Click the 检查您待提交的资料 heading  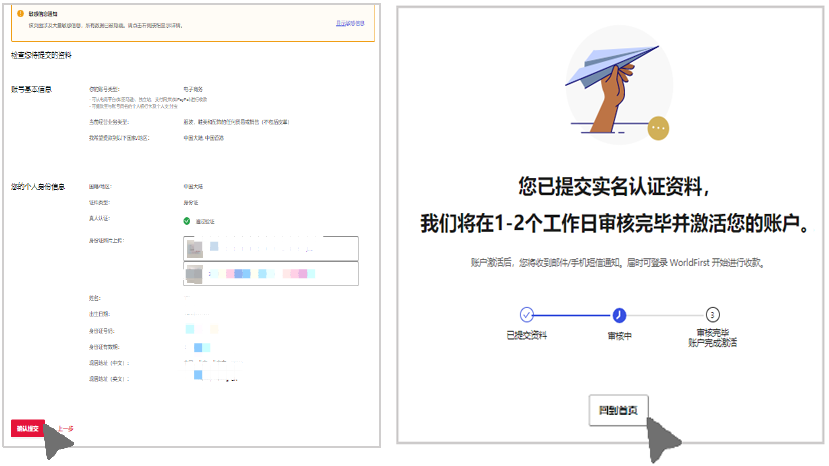41,55
